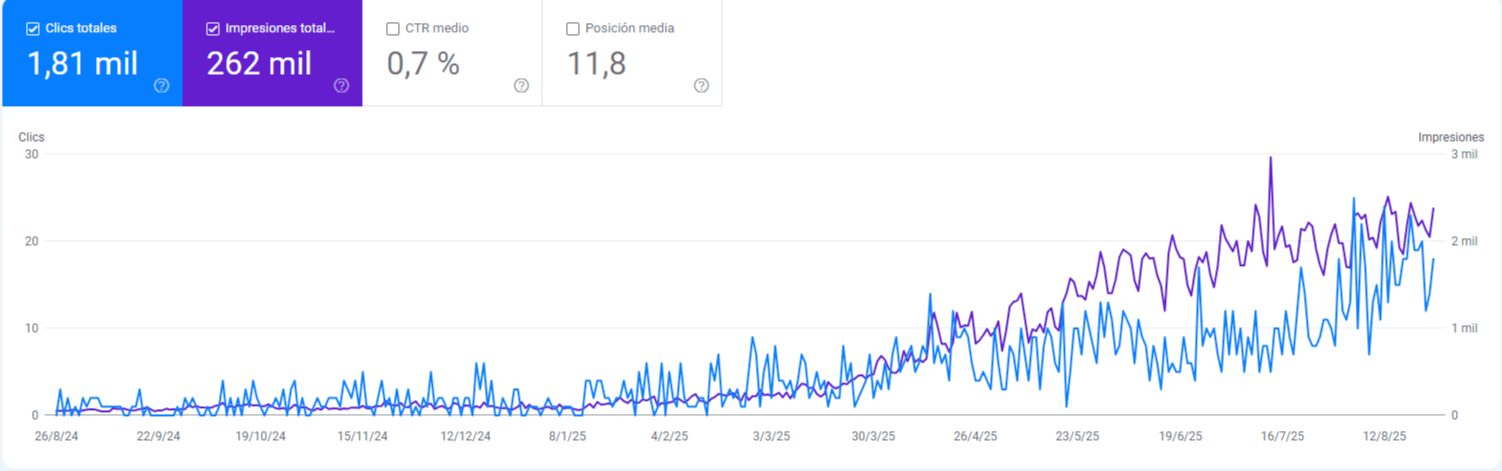Click the 8/1/25 date label
This screenshot has height=471, width=1502.
pyautogui.click(x=568, y=437)
